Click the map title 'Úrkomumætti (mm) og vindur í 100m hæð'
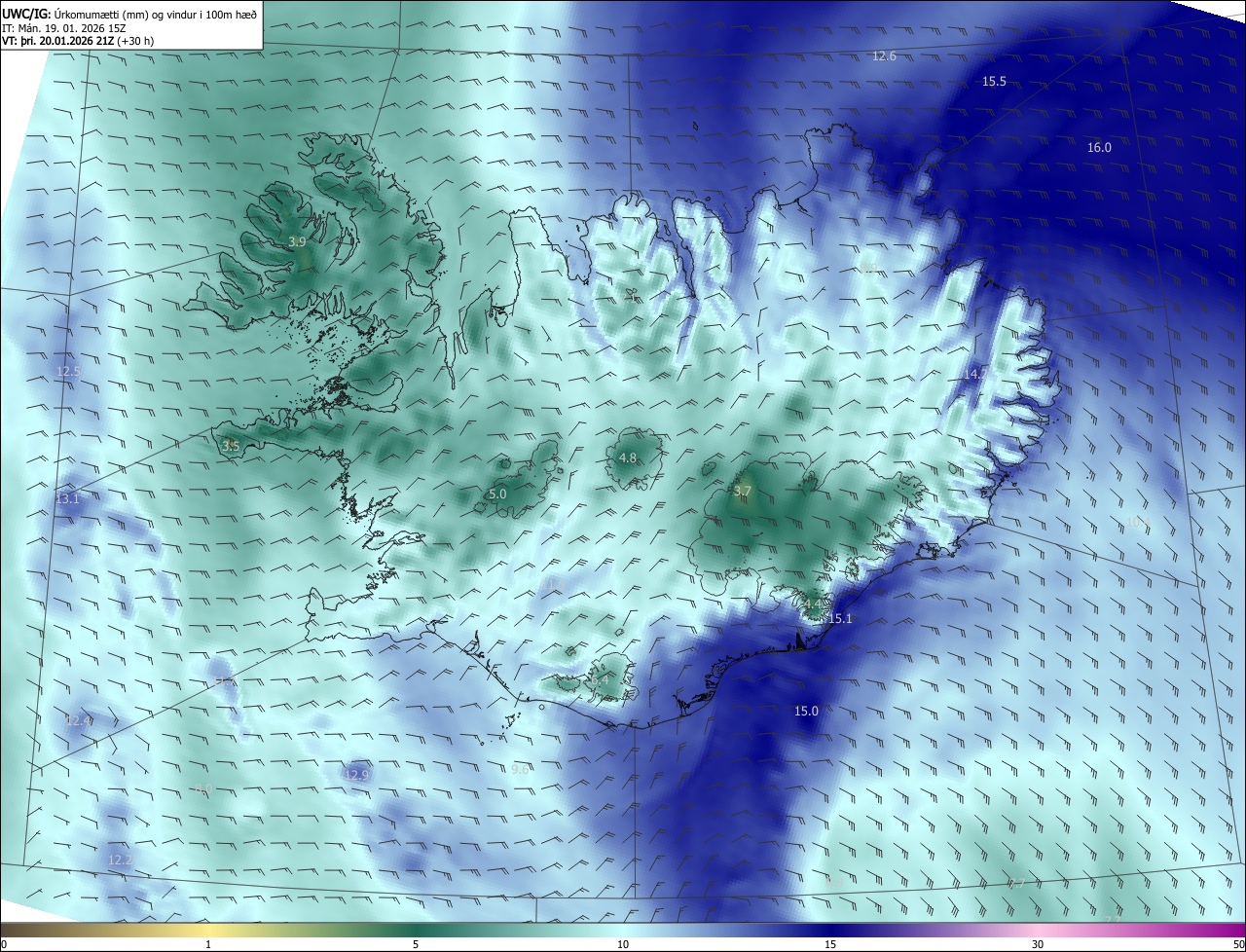This screenshot has width=1246, height=952. coord(155,14)
